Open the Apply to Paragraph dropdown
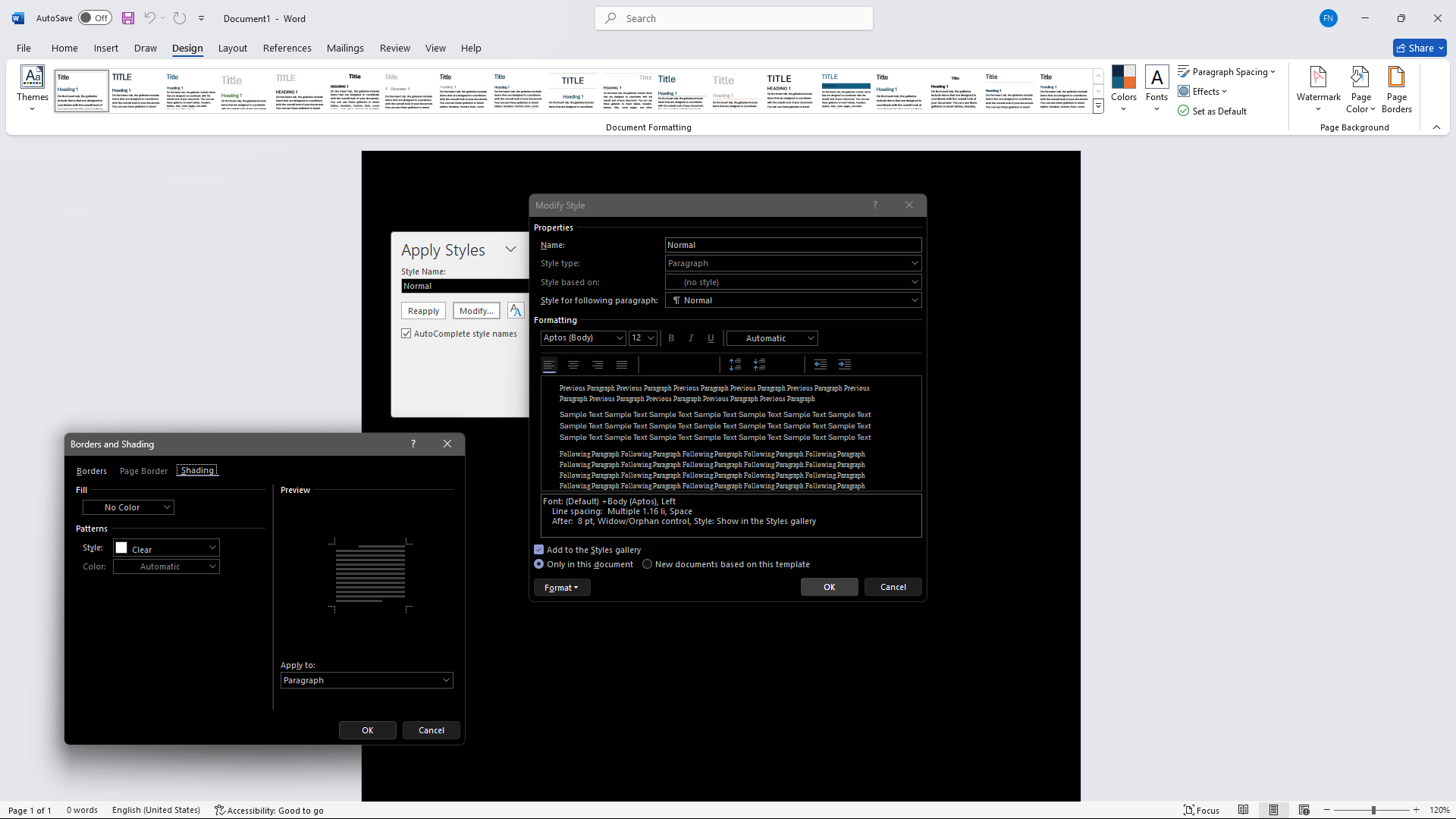This screenshot has width=1456, height=819. click(366, 680)
